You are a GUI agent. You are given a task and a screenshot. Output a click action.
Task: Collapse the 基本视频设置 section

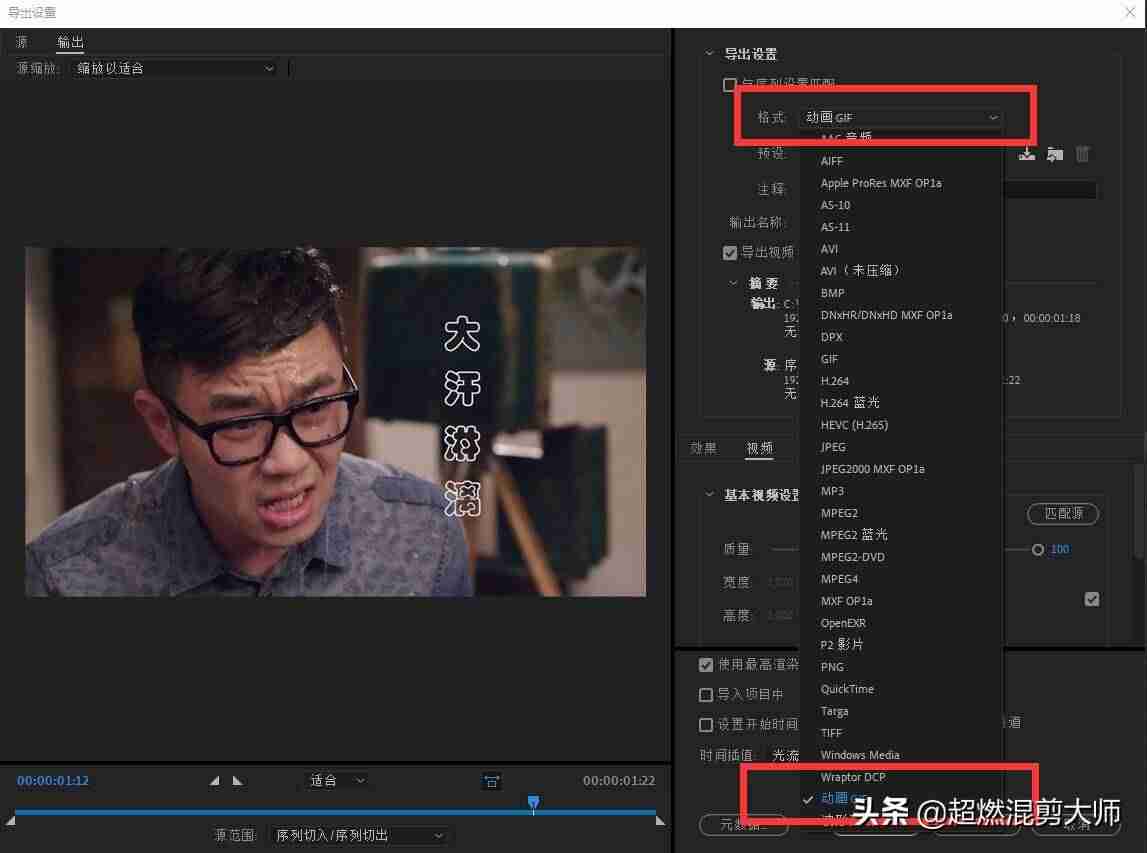(709, 494)
